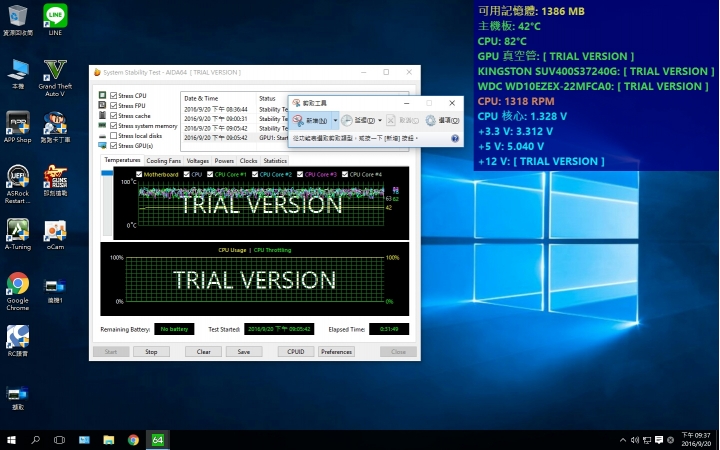The width and height of the screenshot is (720, 450).
Task: Open the Powers tab
Action: tap(224, 161)
